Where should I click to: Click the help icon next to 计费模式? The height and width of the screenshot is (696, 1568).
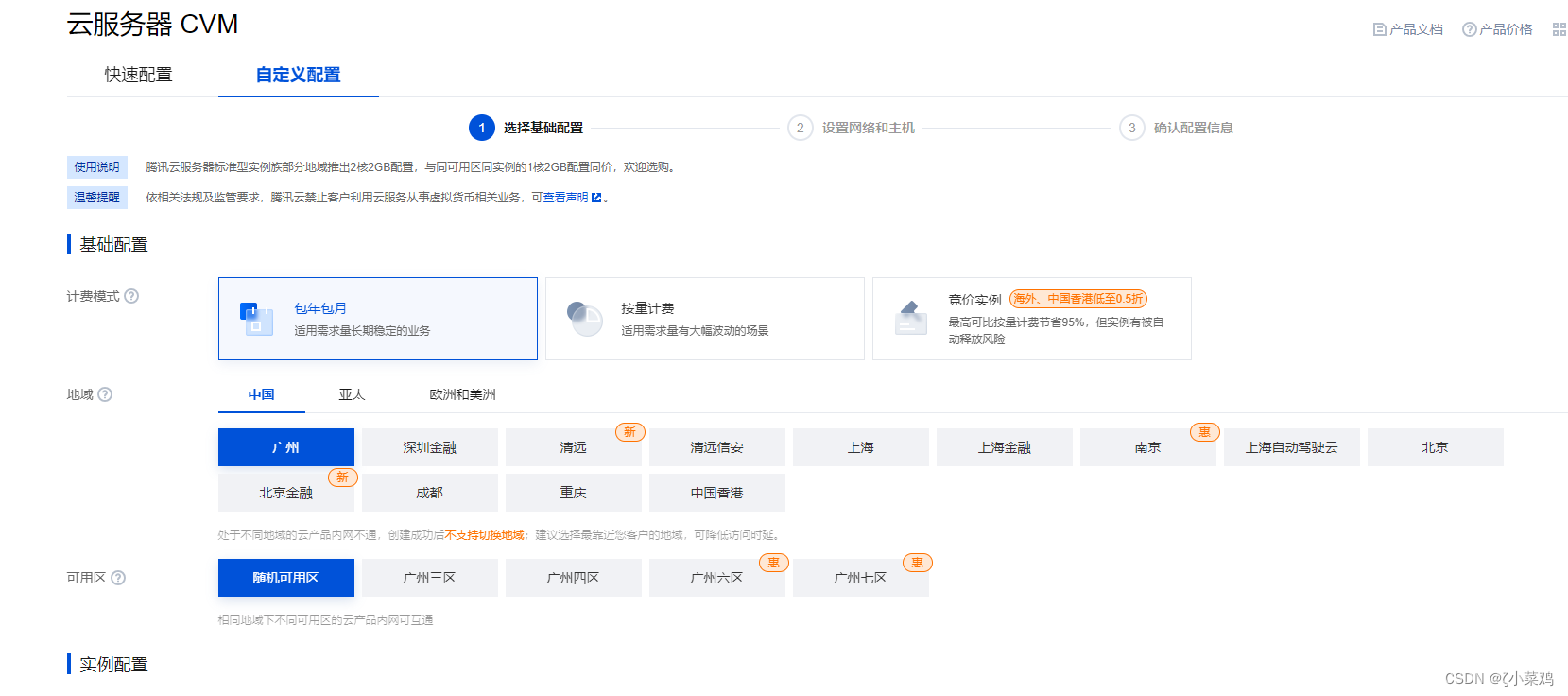[x=131, y=296]
